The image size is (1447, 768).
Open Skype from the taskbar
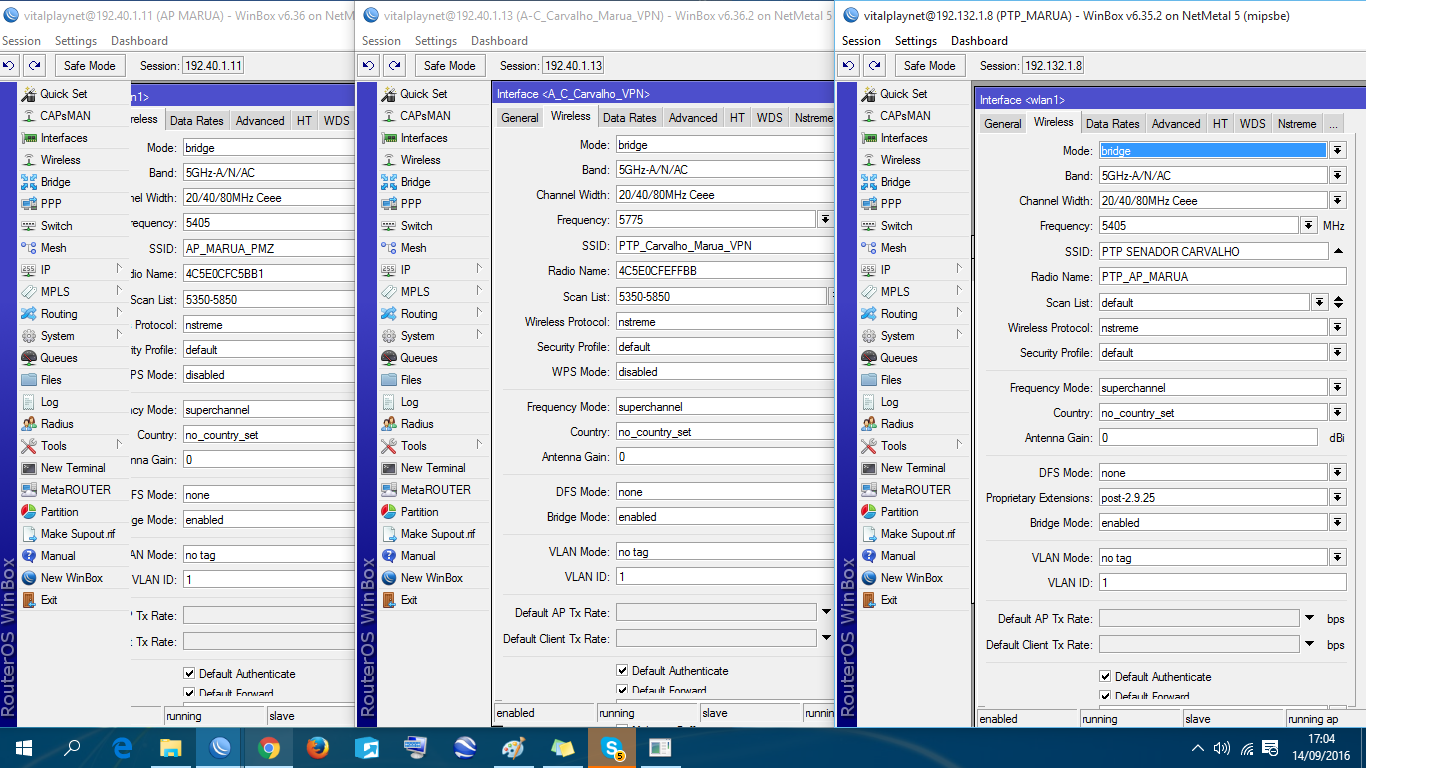click(612, 748)
